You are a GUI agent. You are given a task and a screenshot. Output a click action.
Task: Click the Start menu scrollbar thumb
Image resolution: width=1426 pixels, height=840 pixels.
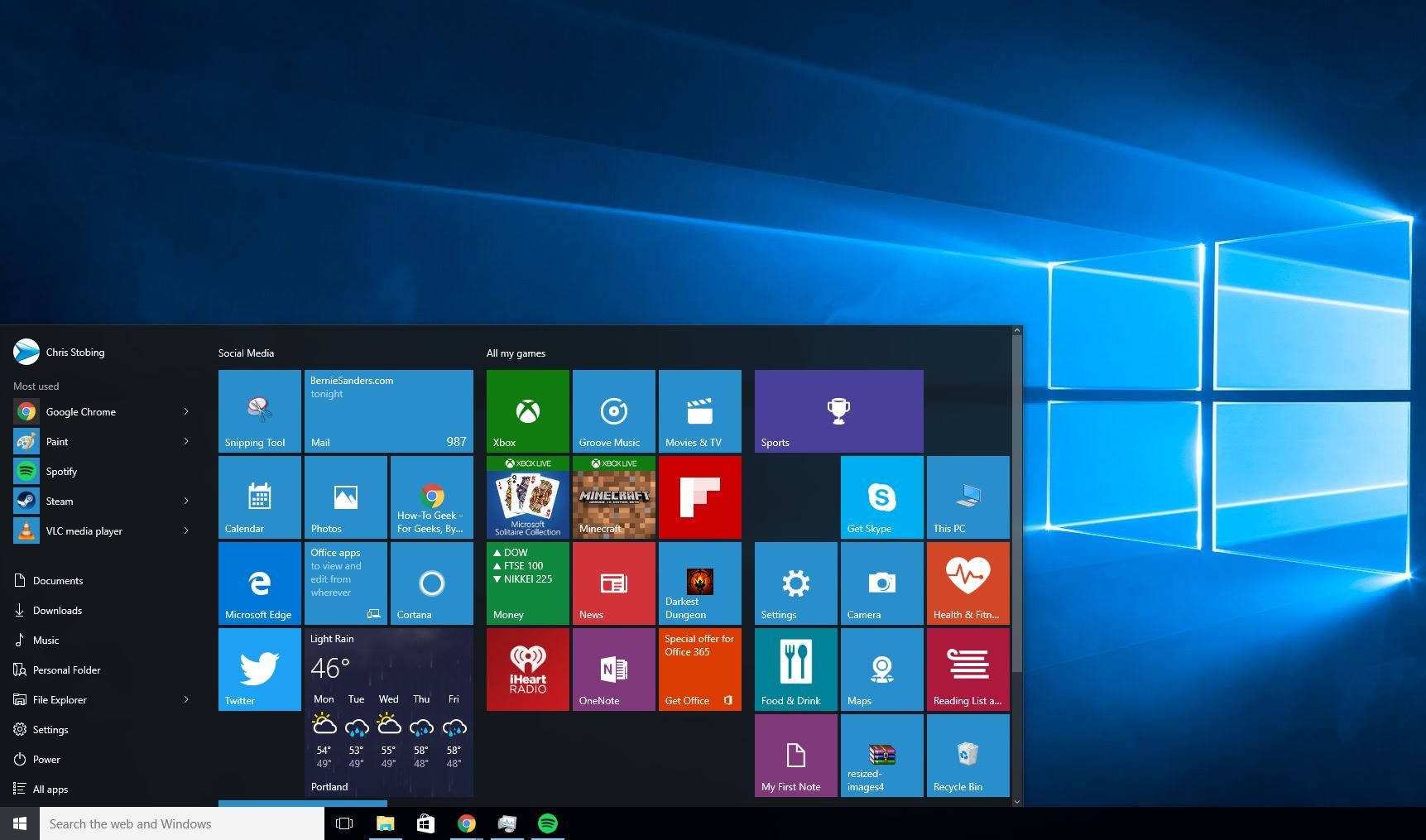coord(1017,503)
